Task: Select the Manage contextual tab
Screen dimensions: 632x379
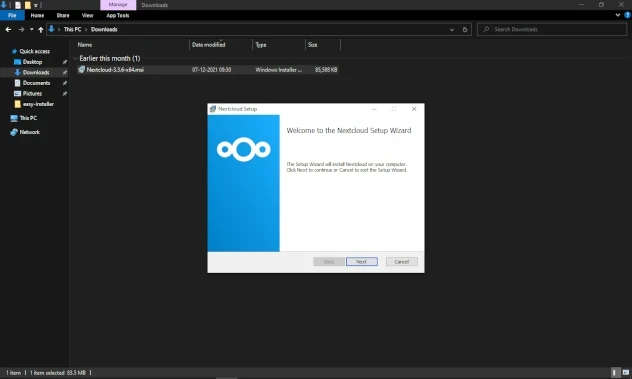Action: (x=118, y=4)
